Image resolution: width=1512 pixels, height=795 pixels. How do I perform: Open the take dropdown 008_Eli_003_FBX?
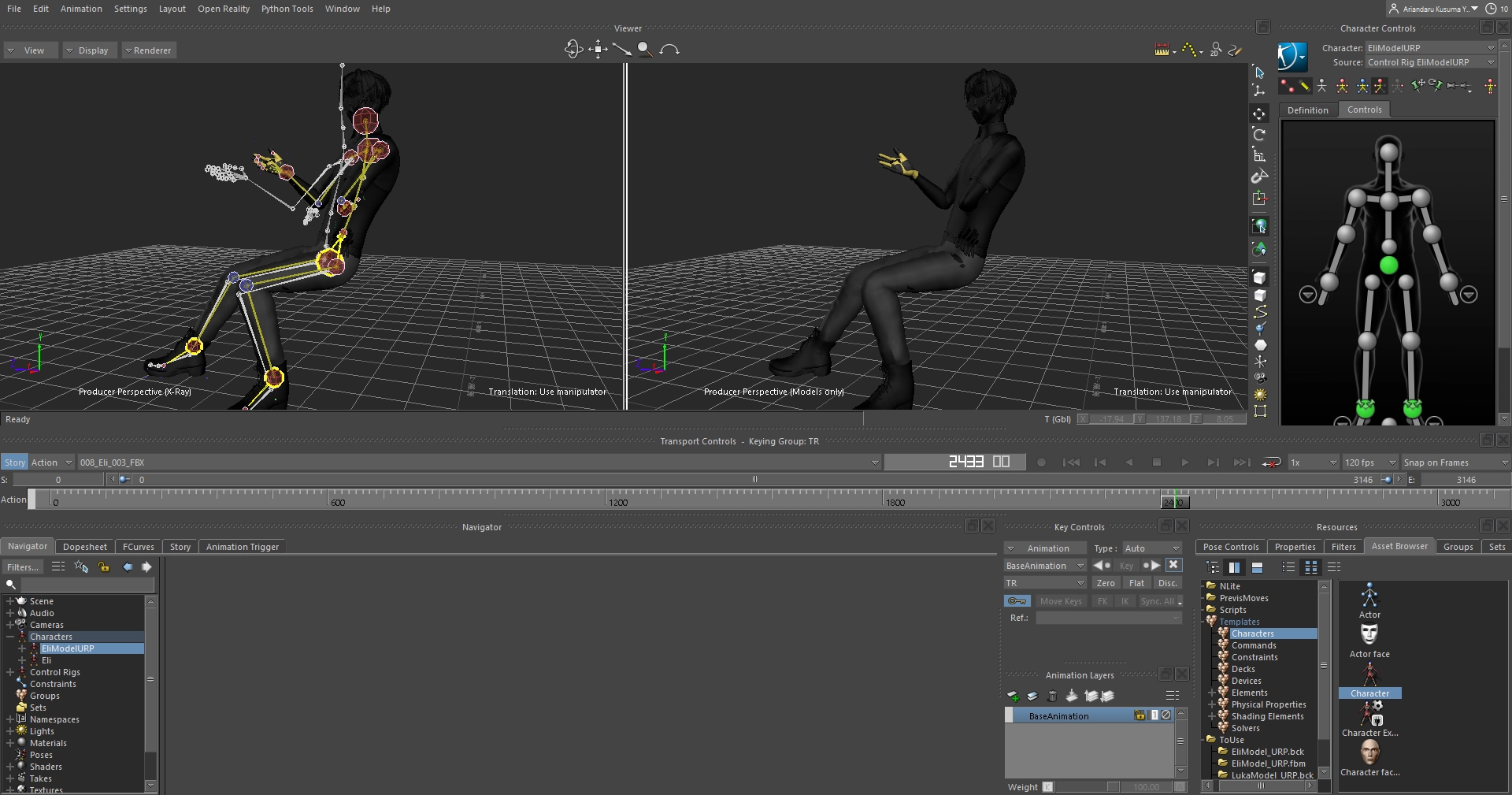point(479,463)
